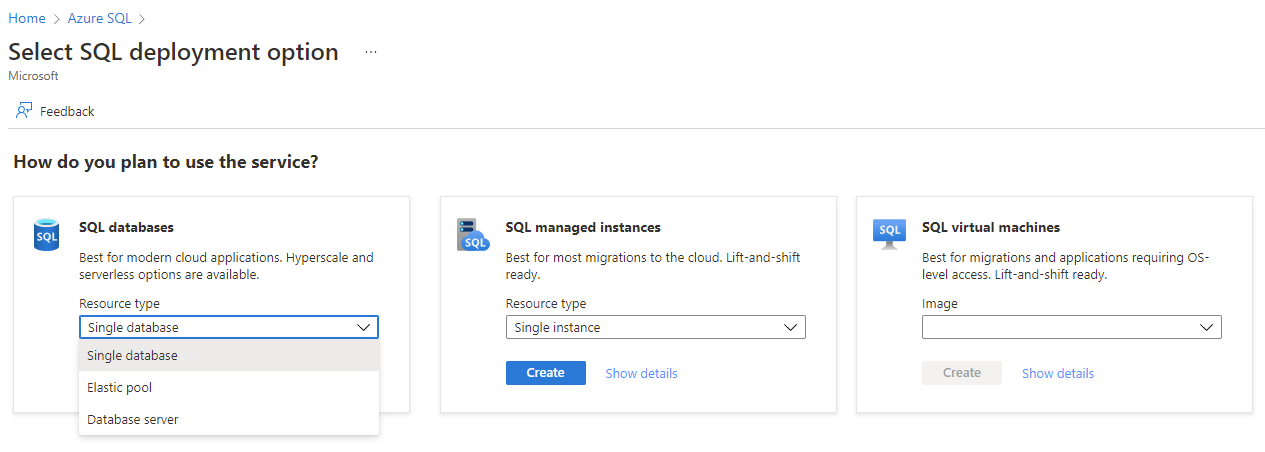
Task: Click the SQL databases cylinder icon
Action: click(46, 235)
